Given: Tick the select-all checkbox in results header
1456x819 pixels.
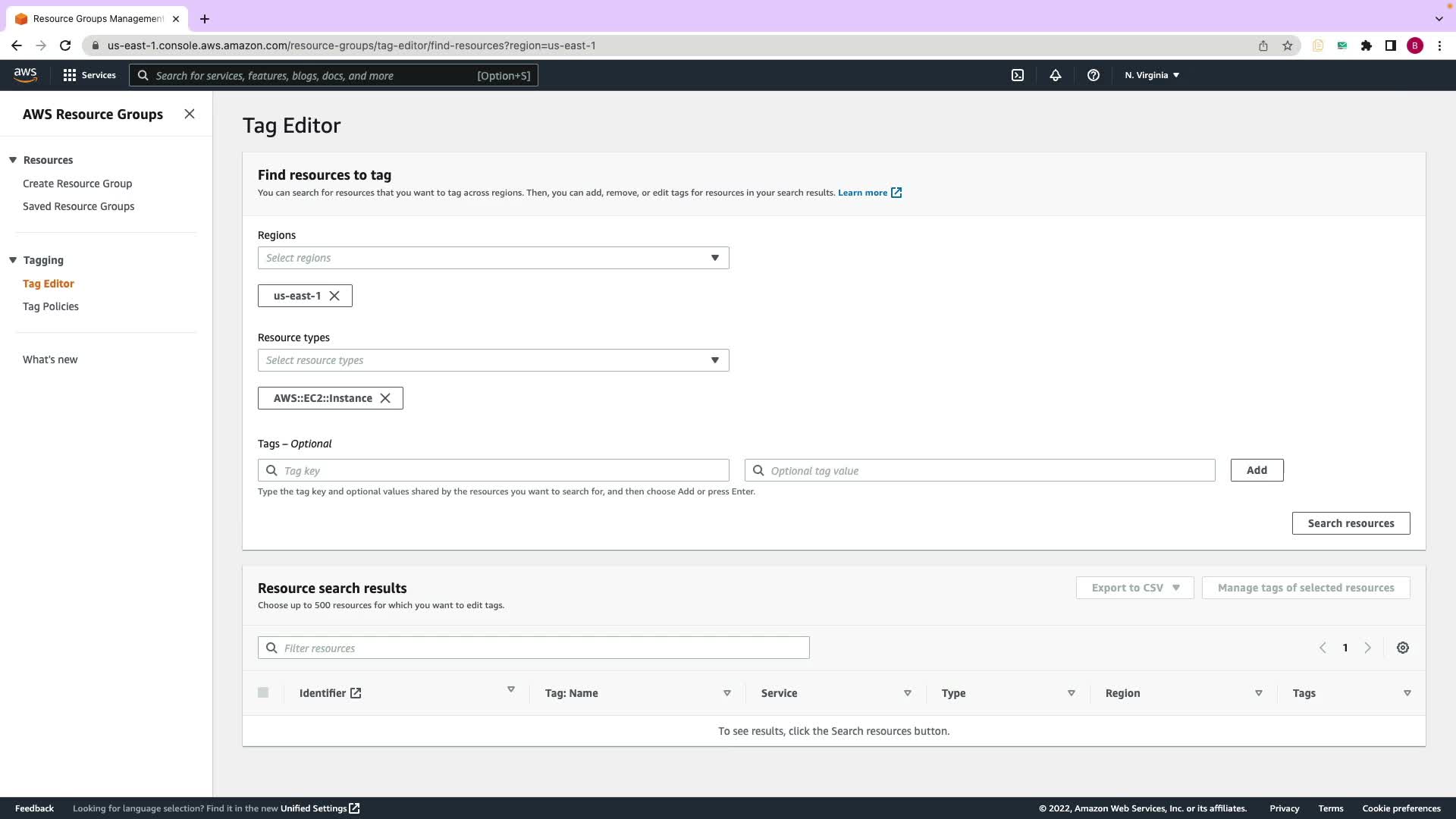Looking at the screenshot, I should 263,692.
